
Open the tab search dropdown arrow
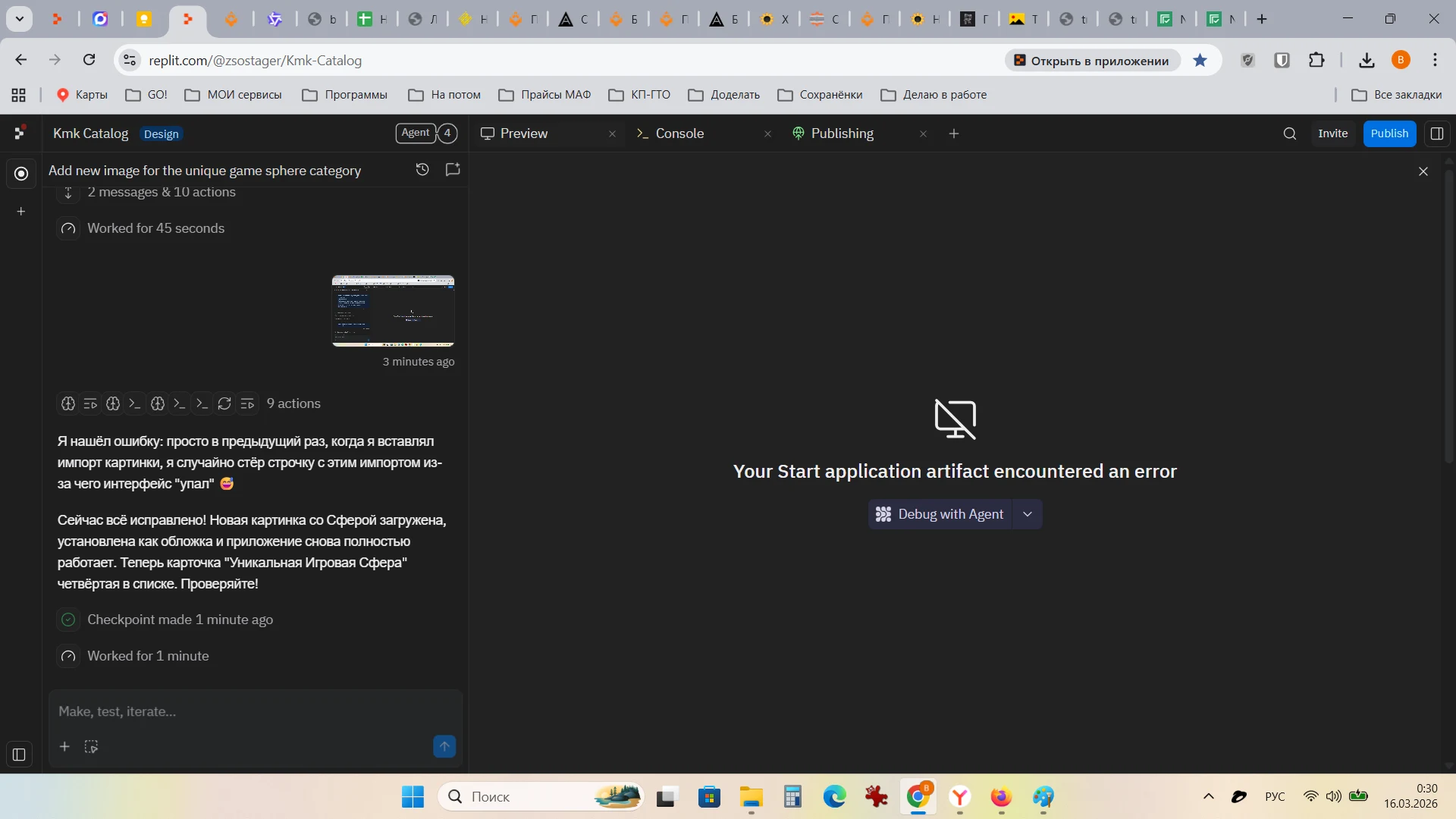(20, 19)
